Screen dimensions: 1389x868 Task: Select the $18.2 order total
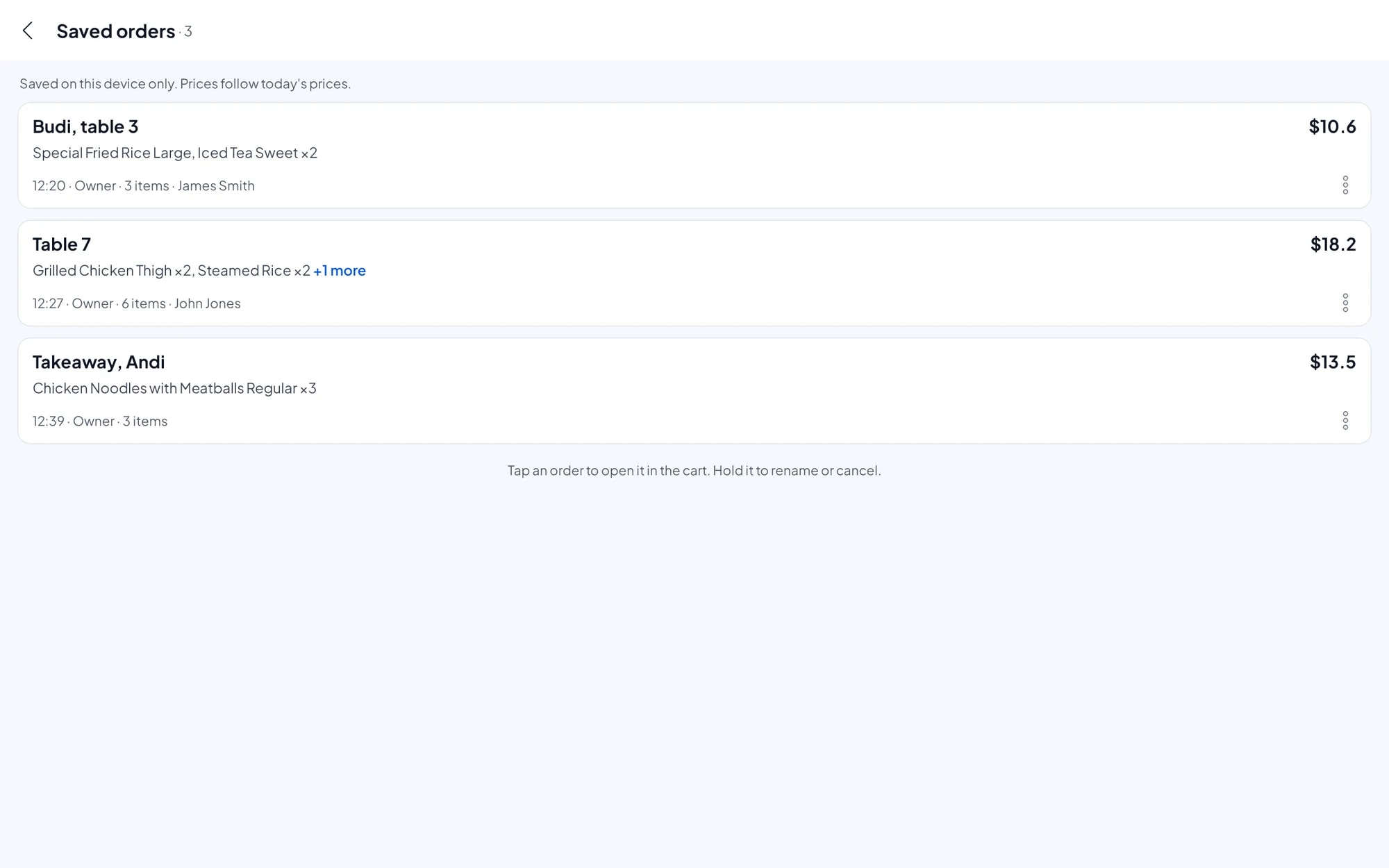pyautogui.click(x=1333, y=244)
